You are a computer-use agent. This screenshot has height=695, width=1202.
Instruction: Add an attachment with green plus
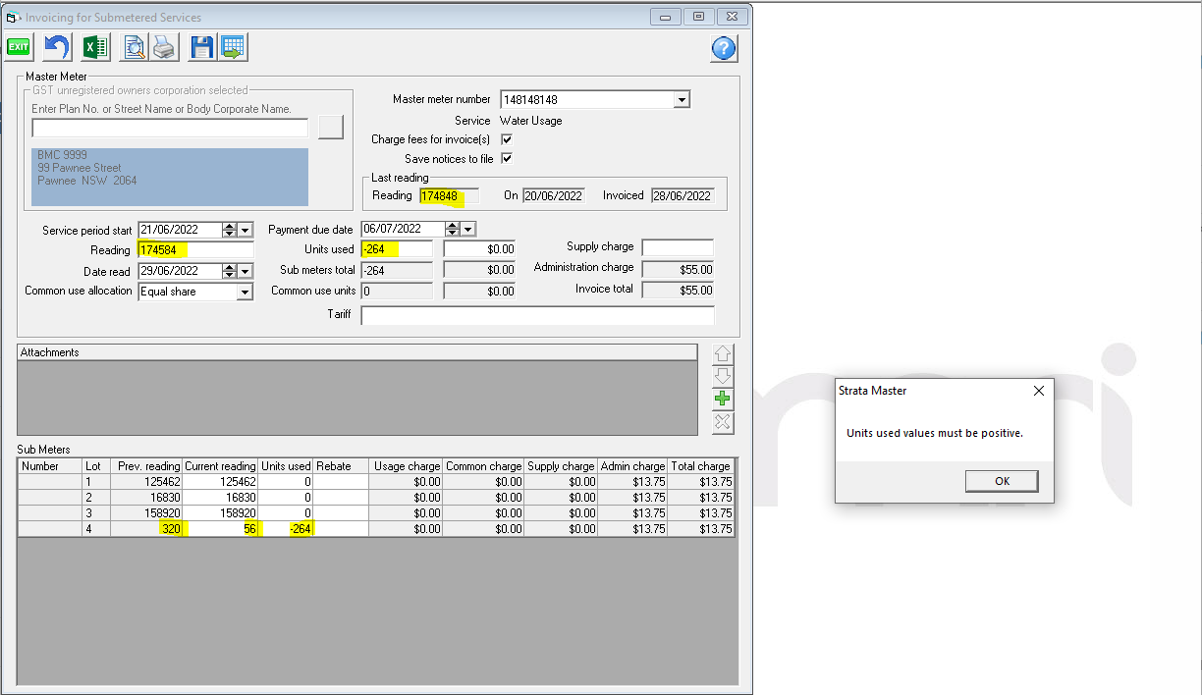click(x=722, y=399)
